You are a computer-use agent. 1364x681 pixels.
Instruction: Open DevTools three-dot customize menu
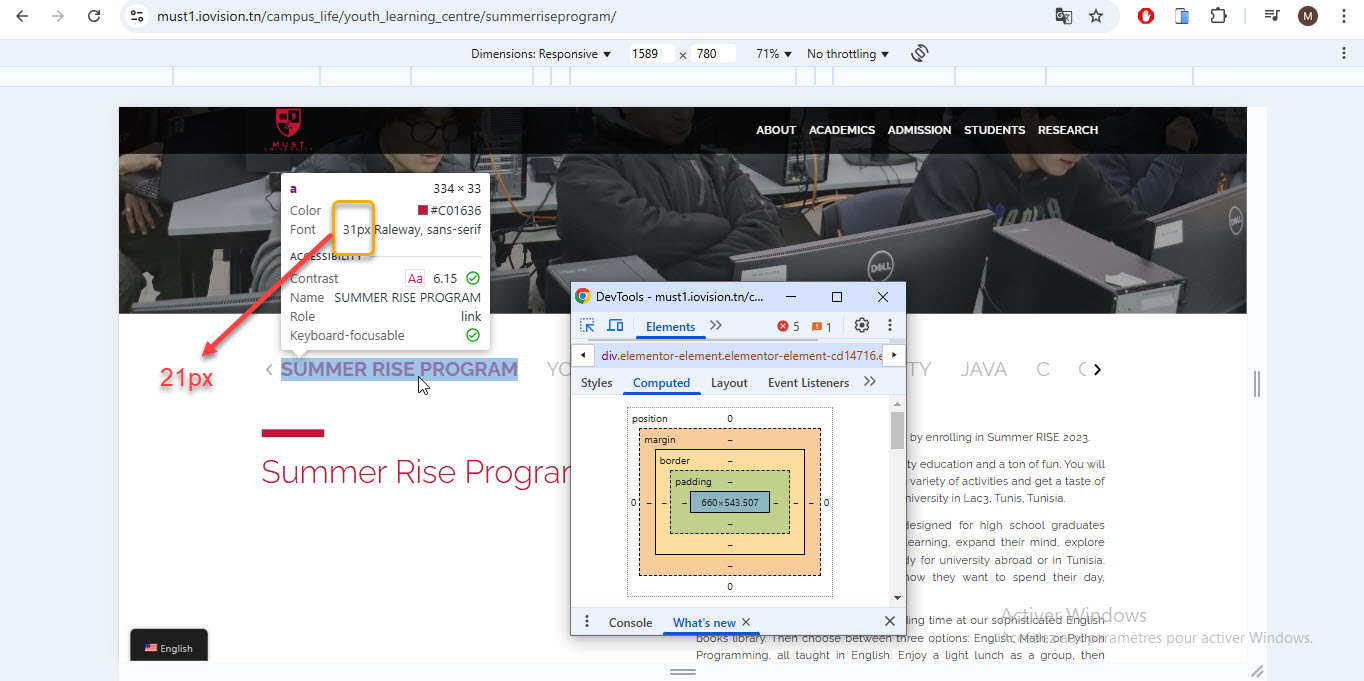889,326
